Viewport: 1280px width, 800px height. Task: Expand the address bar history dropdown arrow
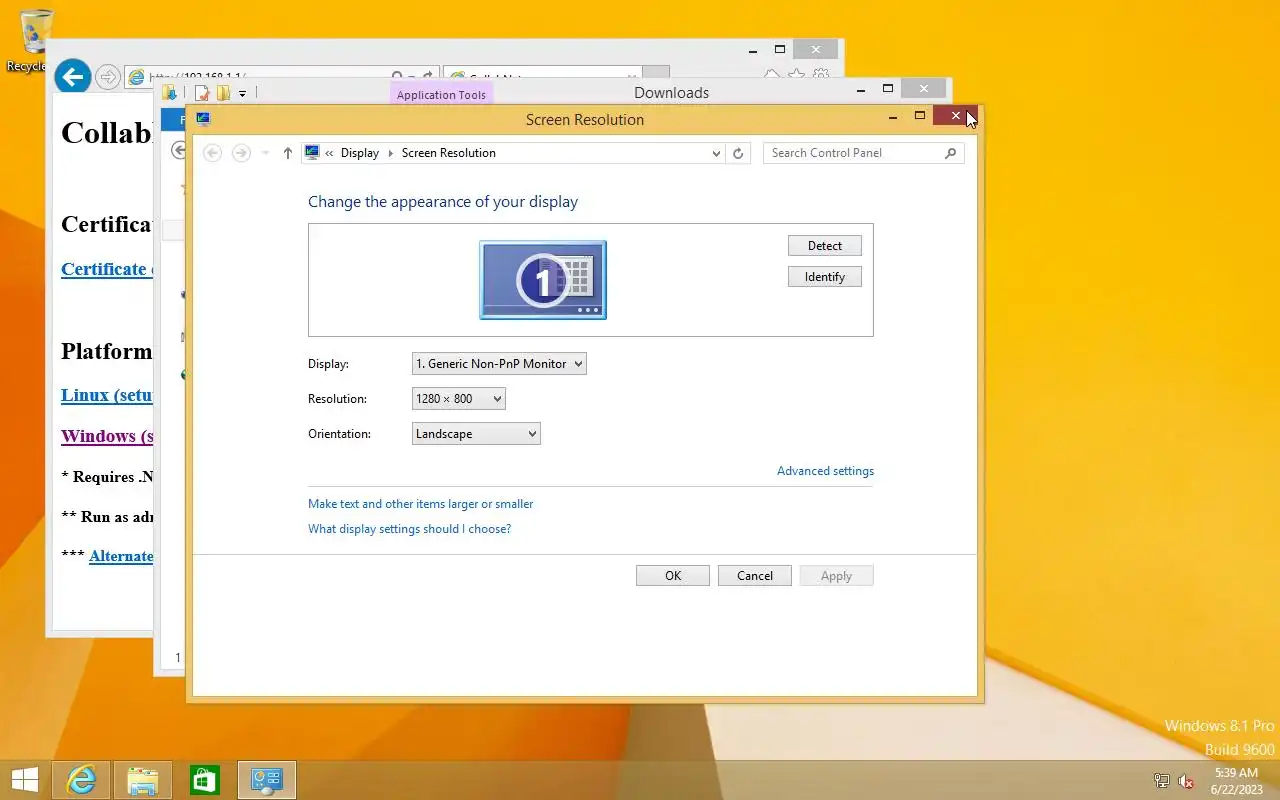point(716,154)
